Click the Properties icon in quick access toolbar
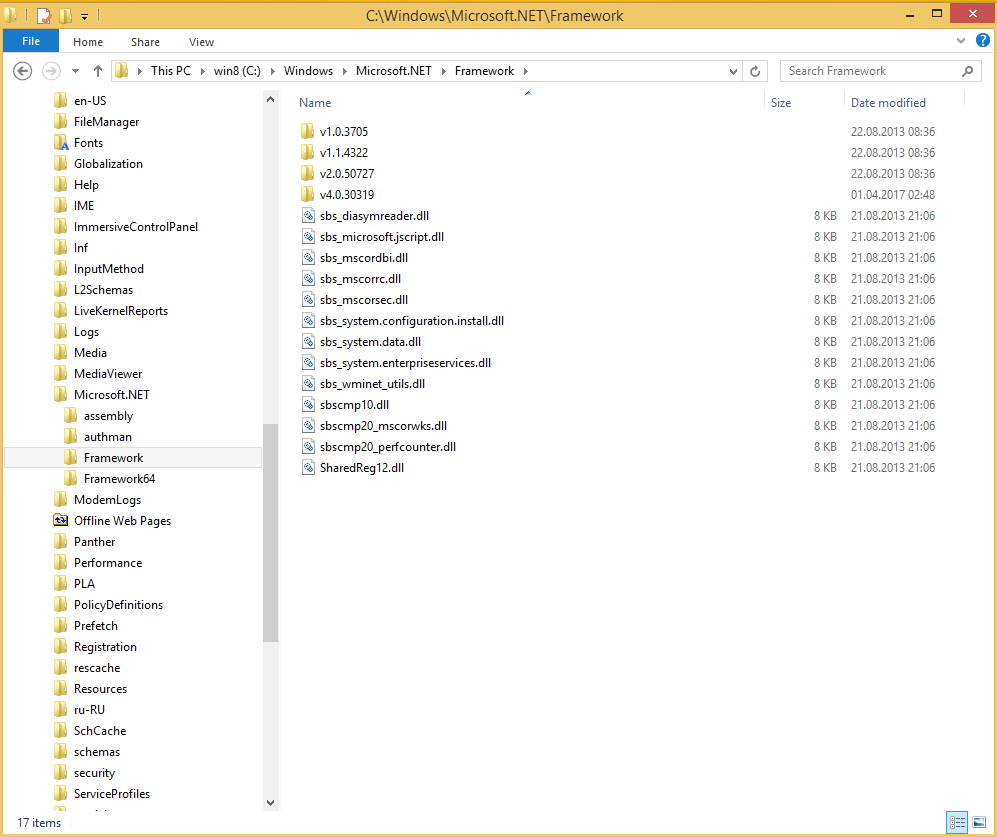The height and width of the screenshot is (837, 997). pos(43,16)
